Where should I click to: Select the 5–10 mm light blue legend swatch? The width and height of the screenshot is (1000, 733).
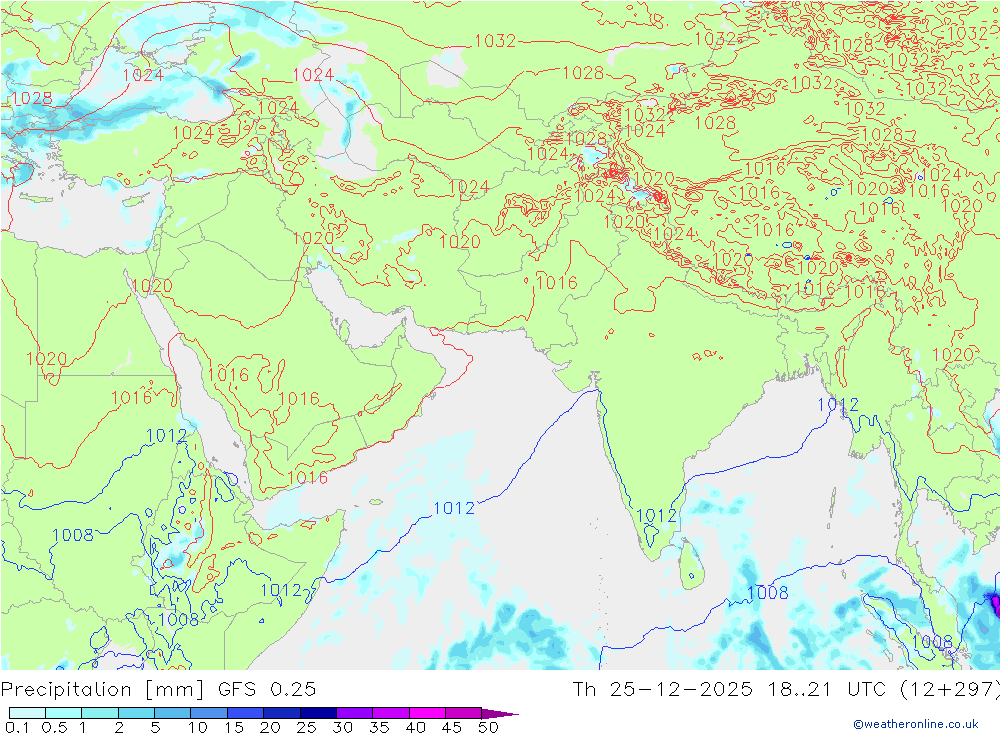point(173,713)
